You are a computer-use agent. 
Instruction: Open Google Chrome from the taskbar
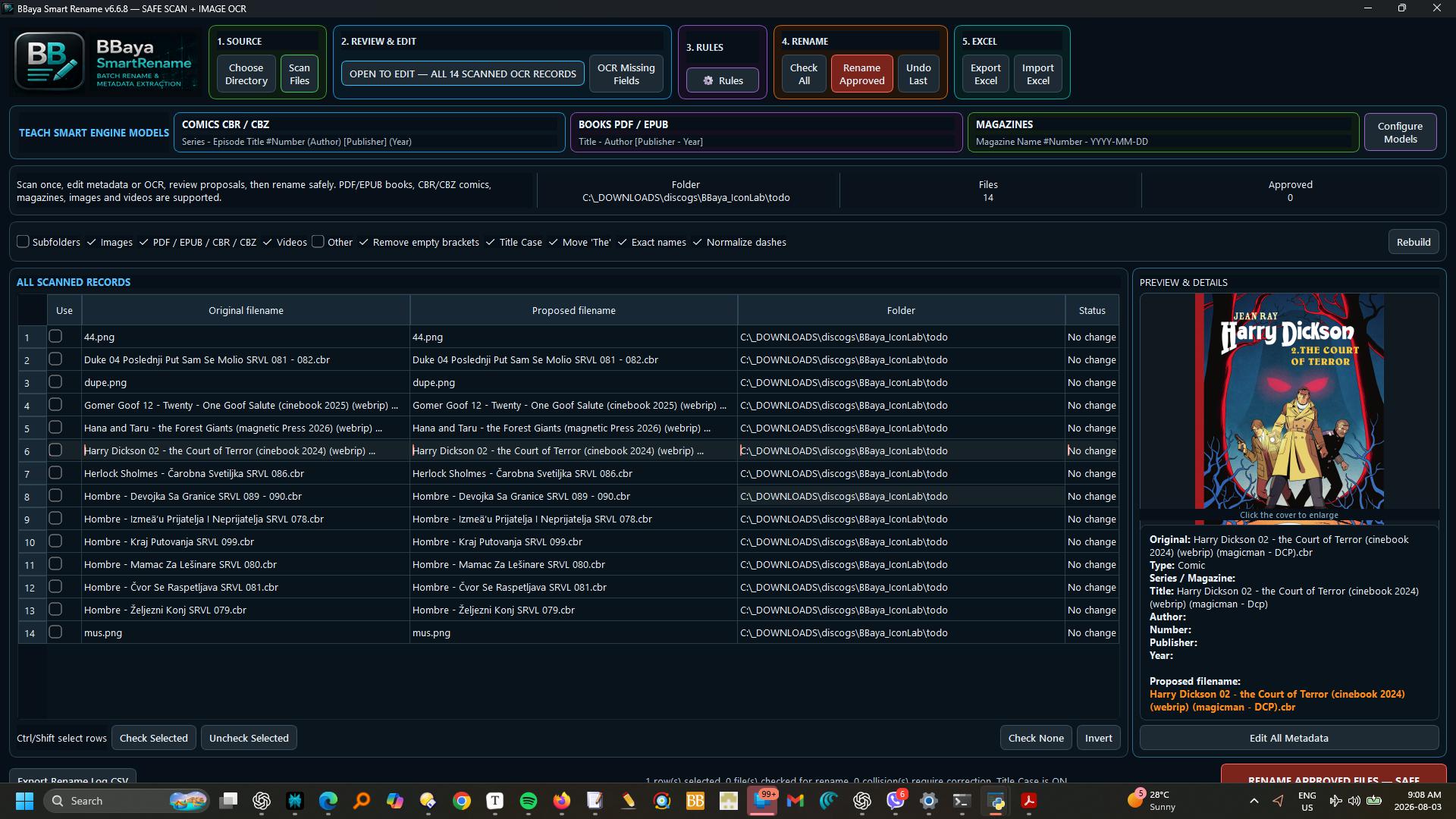[462, 801]
